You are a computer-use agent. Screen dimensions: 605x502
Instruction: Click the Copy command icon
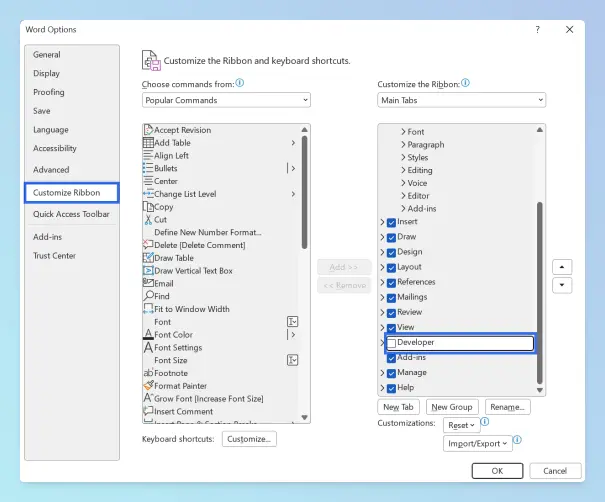point(148,206)
